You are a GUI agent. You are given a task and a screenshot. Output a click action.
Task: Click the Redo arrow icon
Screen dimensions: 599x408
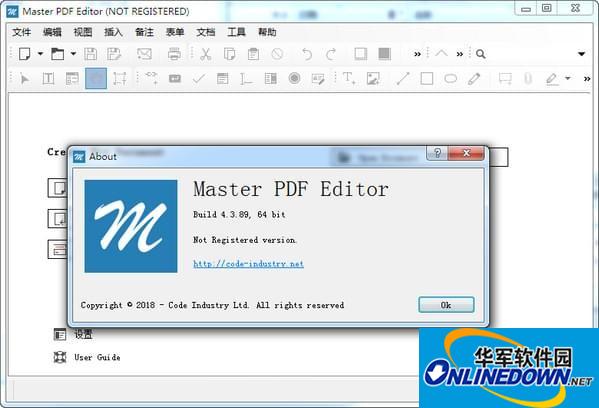[x=331, y=54]
